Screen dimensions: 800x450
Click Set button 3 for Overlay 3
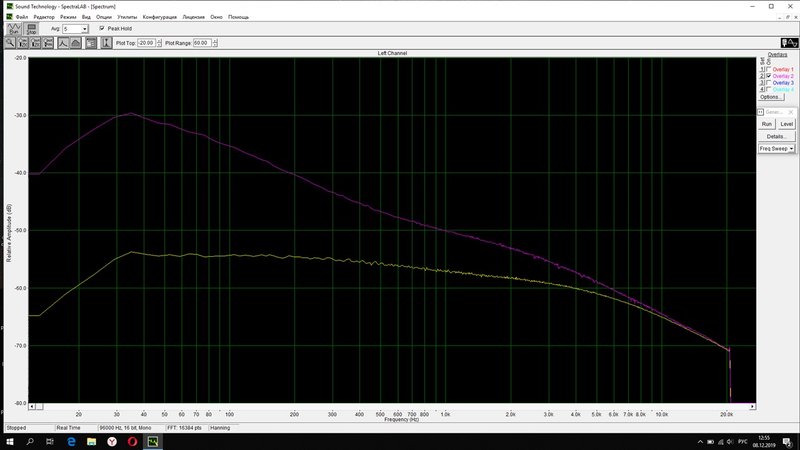point(762,83)
